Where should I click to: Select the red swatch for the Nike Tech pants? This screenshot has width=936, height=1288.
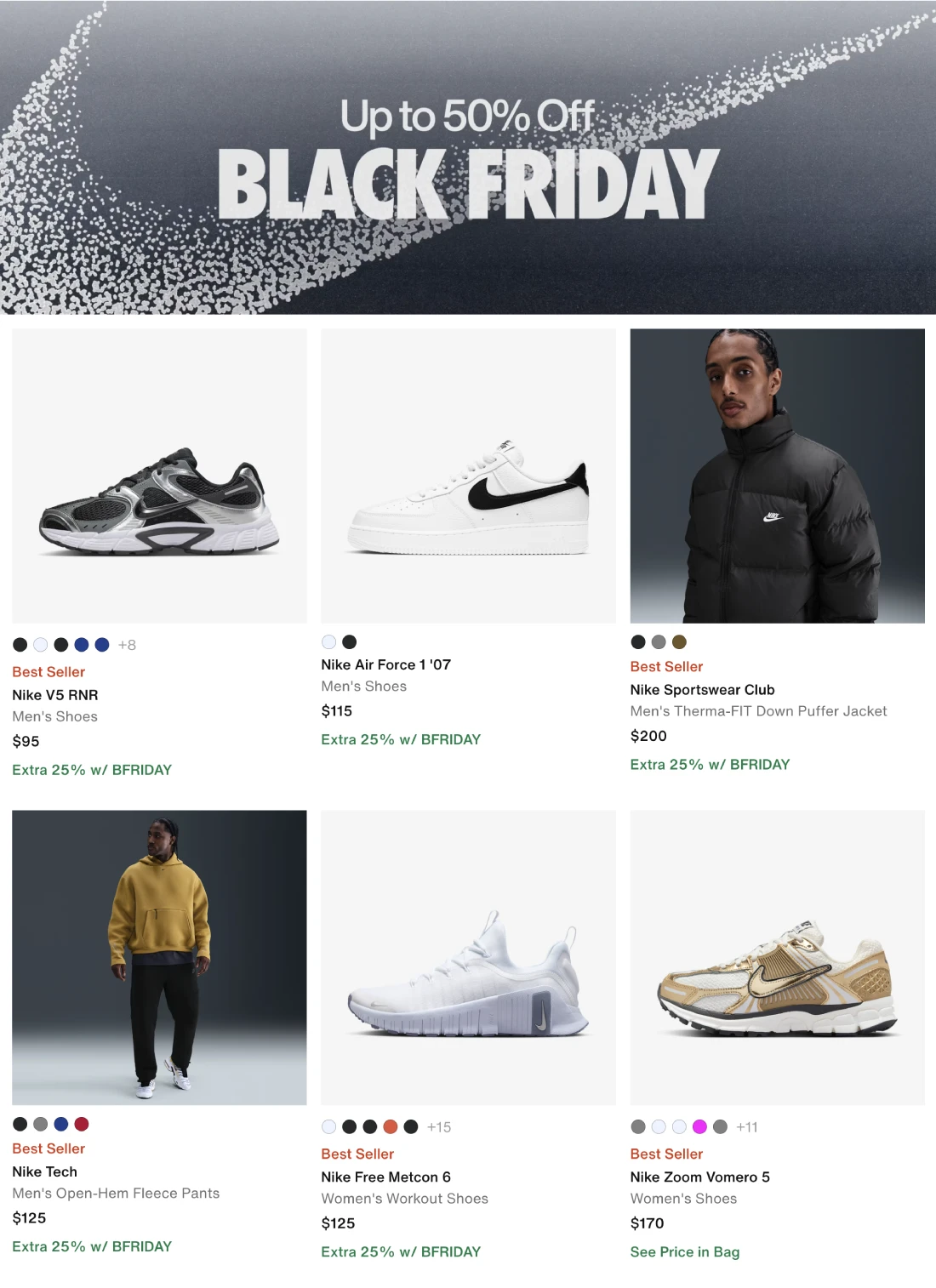click(82, 1124)
